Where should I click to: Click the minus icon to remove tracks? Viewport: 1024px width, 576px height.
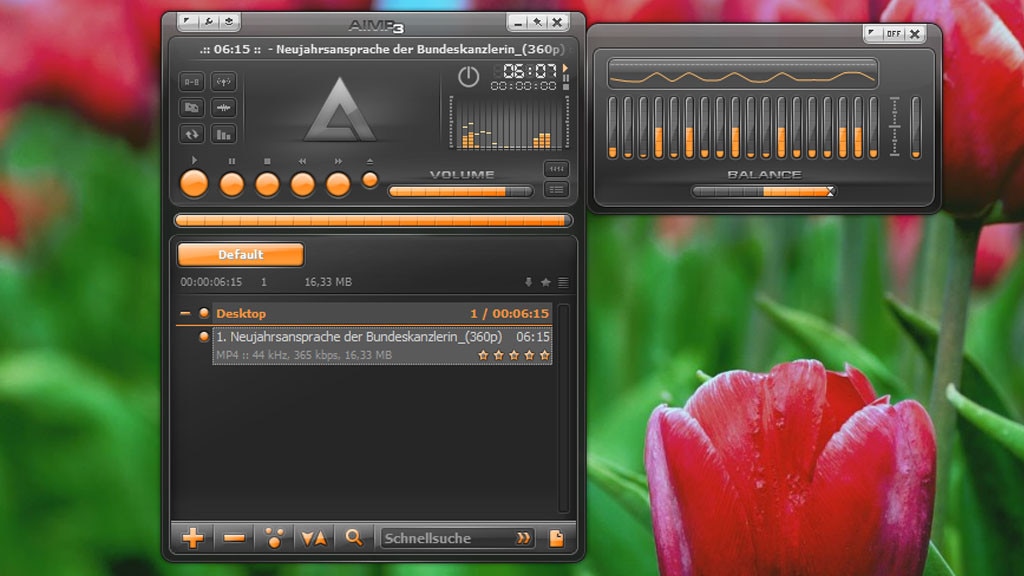(x=234, y=538)
